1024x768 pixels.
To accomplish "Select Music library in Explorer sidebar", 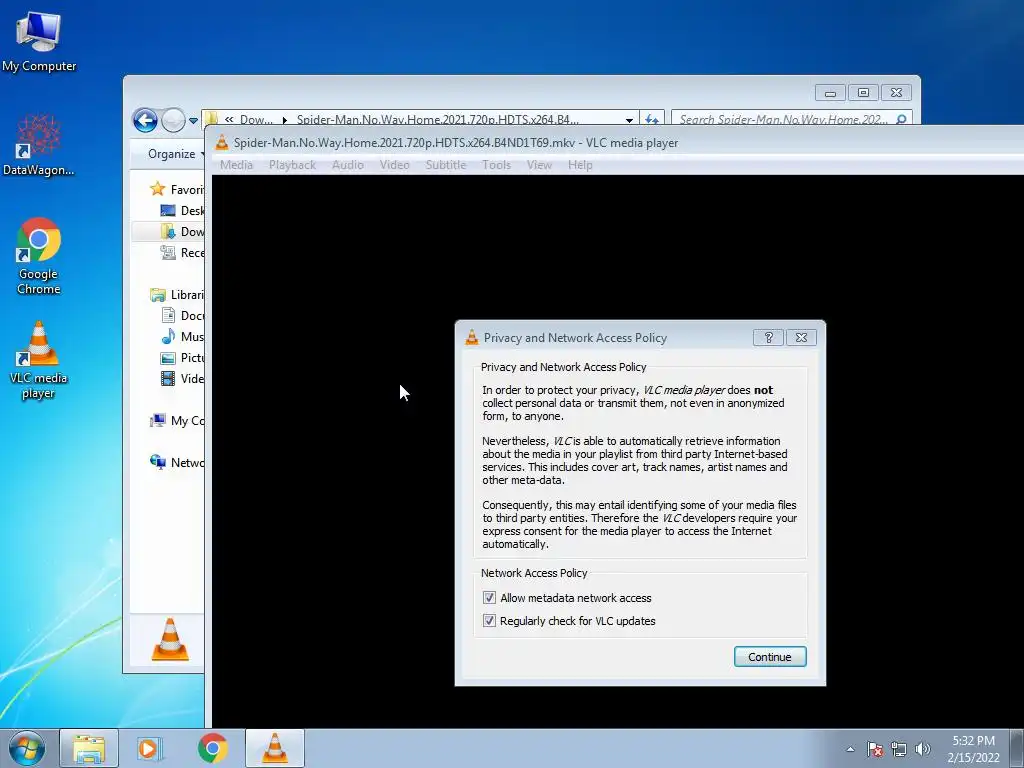I will click(183, 336).
